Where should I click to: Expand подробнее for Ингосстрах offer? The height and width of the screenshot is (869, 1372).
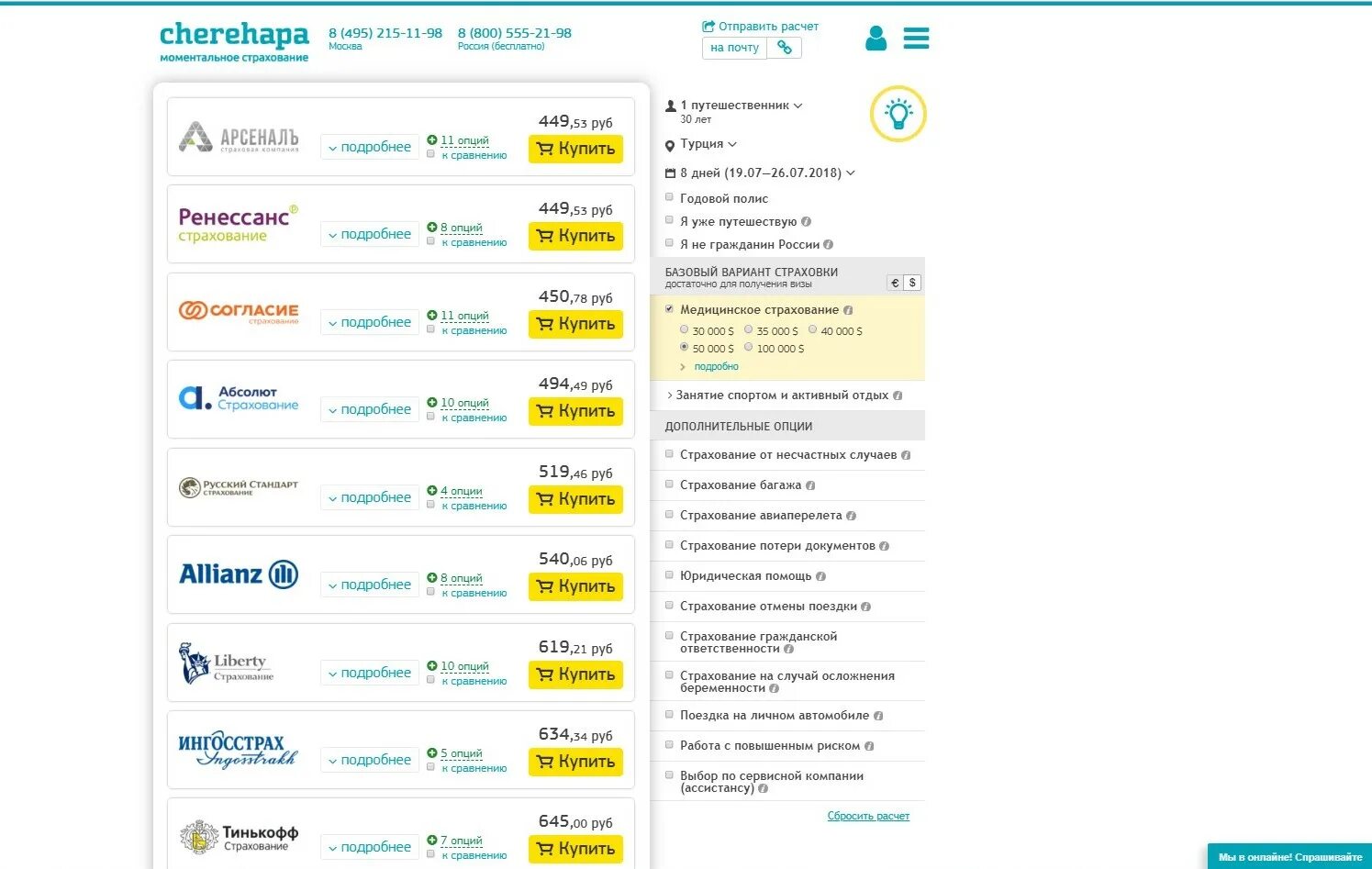pyautogui.click(x=370, y=760)
